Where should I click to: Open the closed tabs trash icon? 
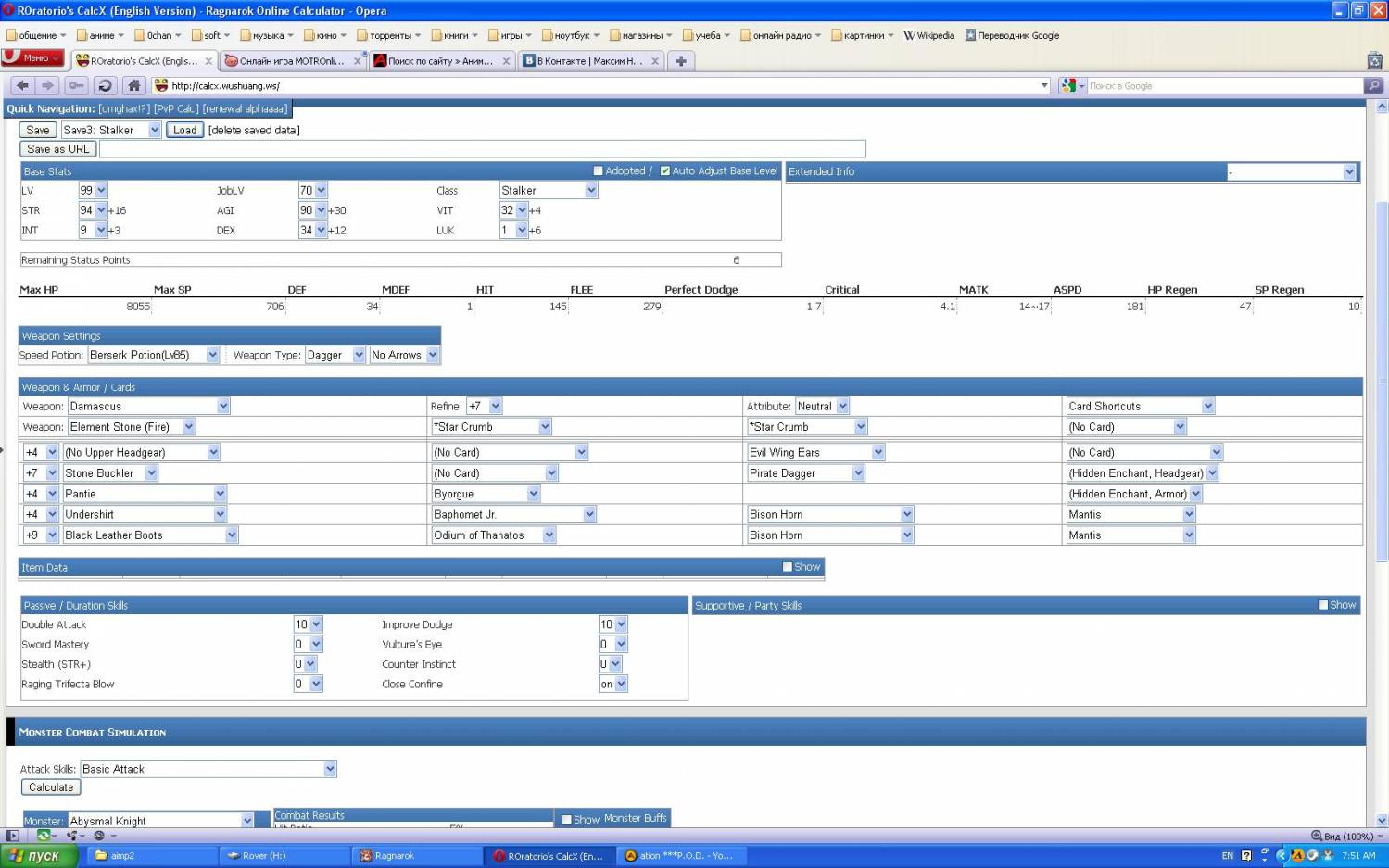tap(1375, 61)
